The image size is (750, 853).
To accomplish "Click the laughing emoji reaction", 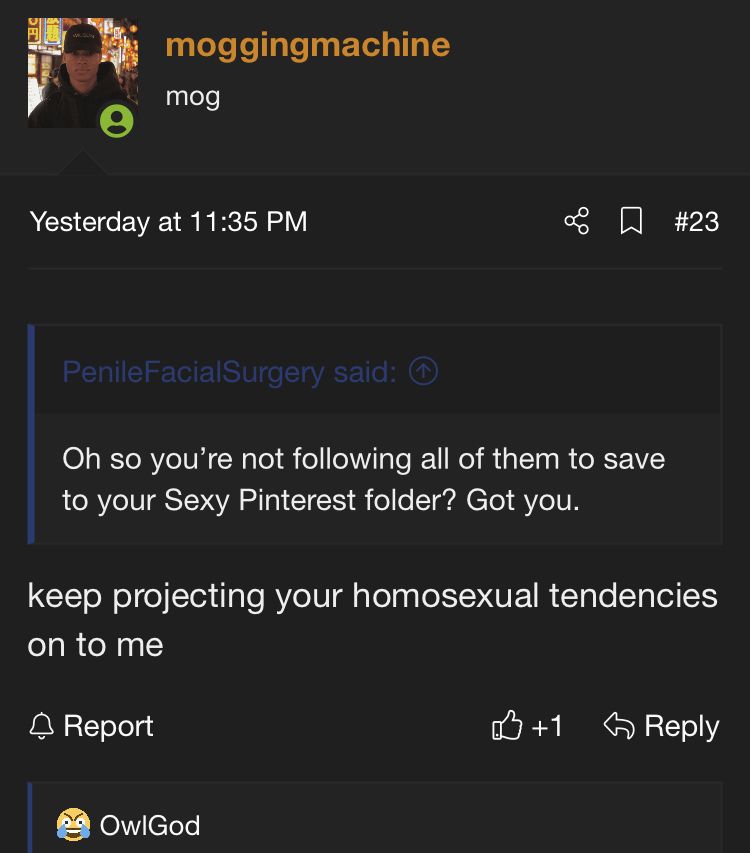I will tap(73, 824).
